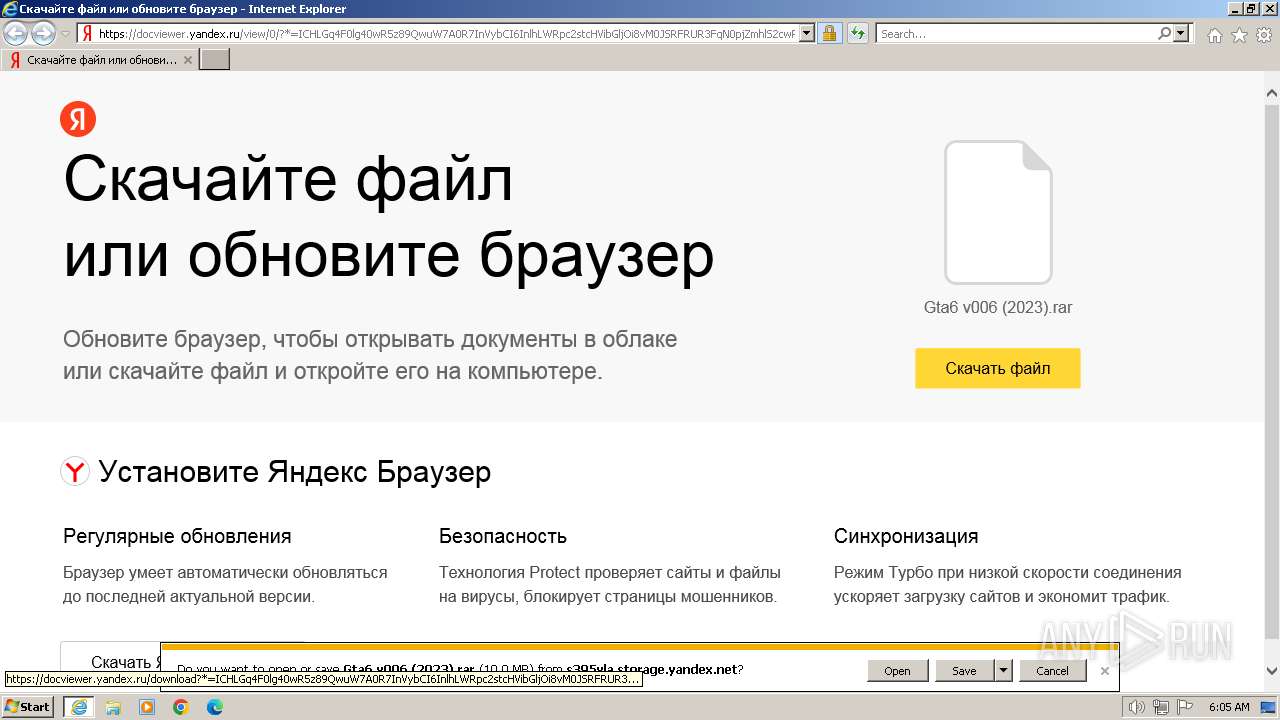Click the Синхронизация heading

[x=906, y=536]
